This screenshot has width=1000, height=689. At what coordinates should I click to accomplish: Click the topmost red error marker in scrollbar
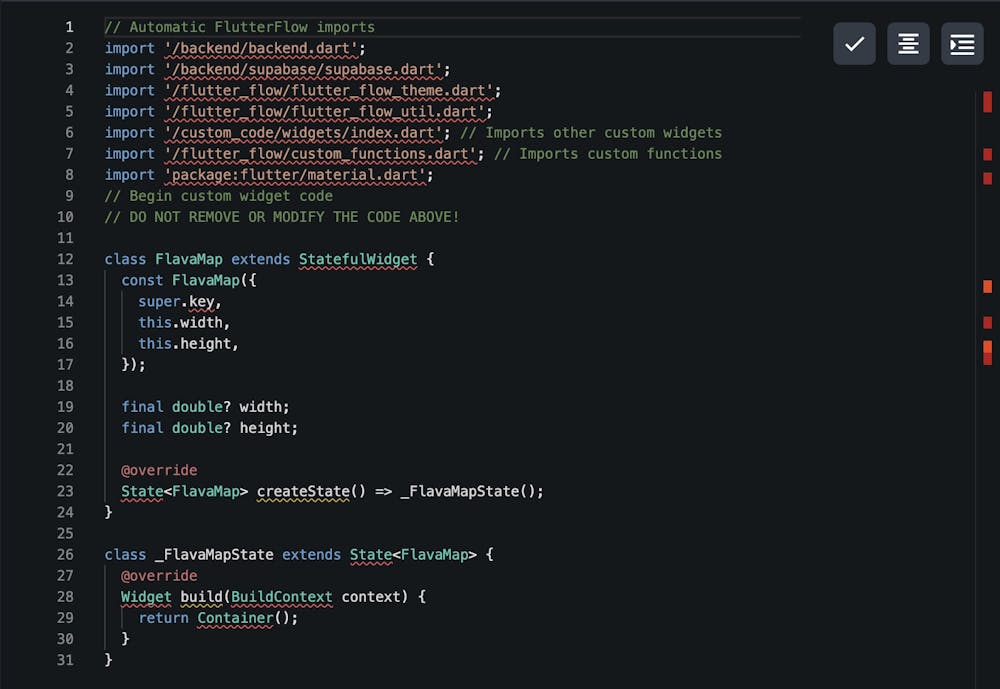coord(987,101)
